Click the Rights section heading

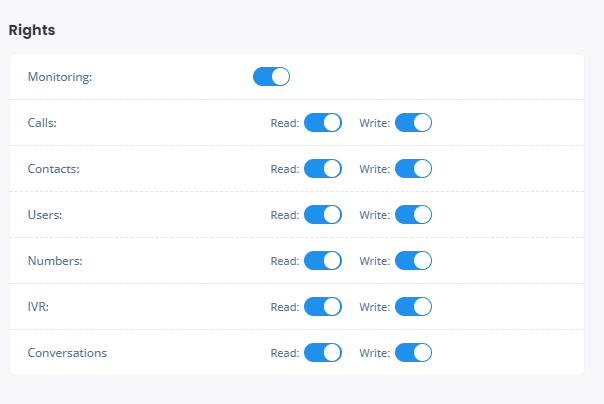[32, 30]
